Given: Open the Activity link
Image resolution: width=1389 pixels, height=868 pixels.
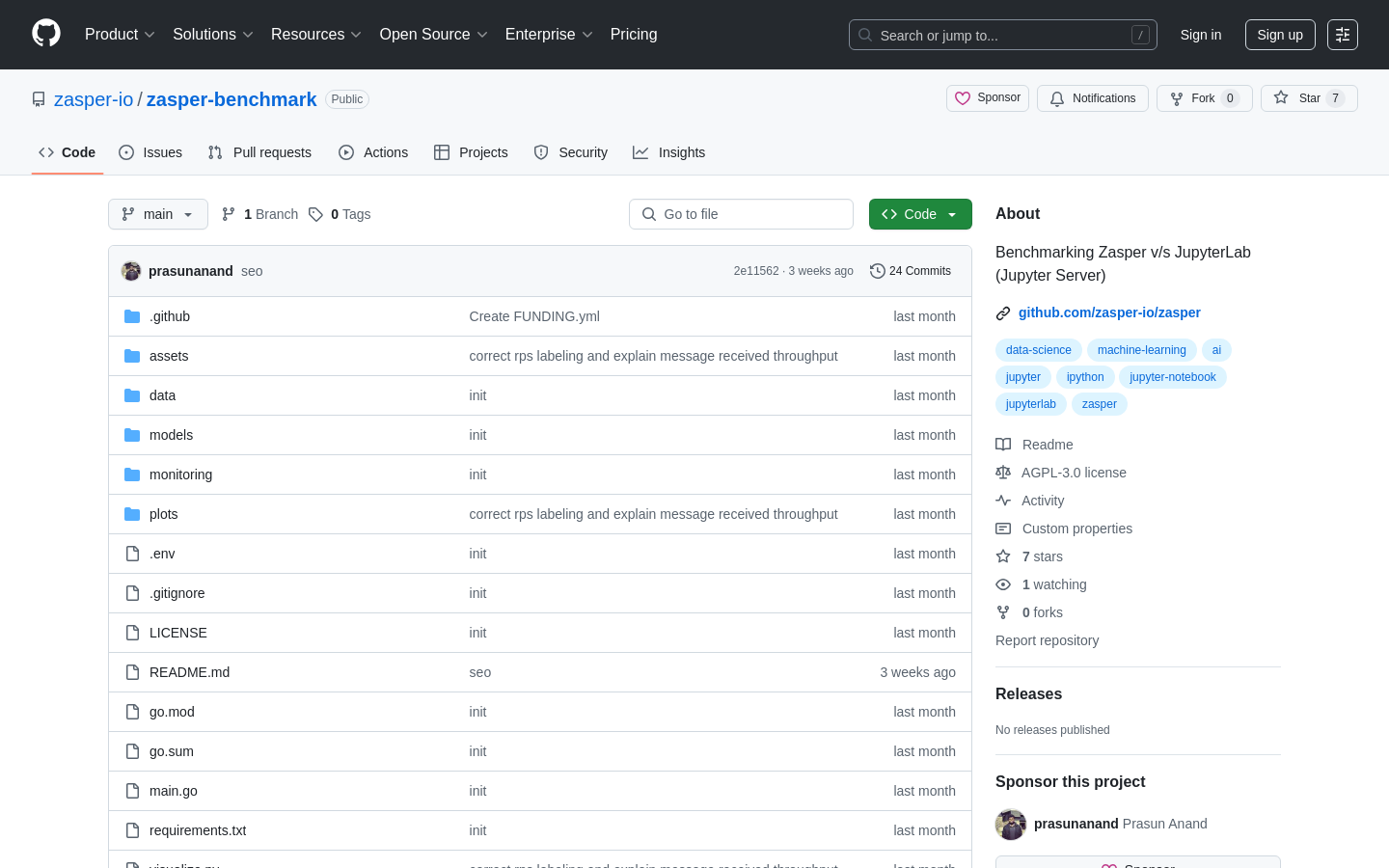Looking at the screenshot, I should click(1030, 501).
